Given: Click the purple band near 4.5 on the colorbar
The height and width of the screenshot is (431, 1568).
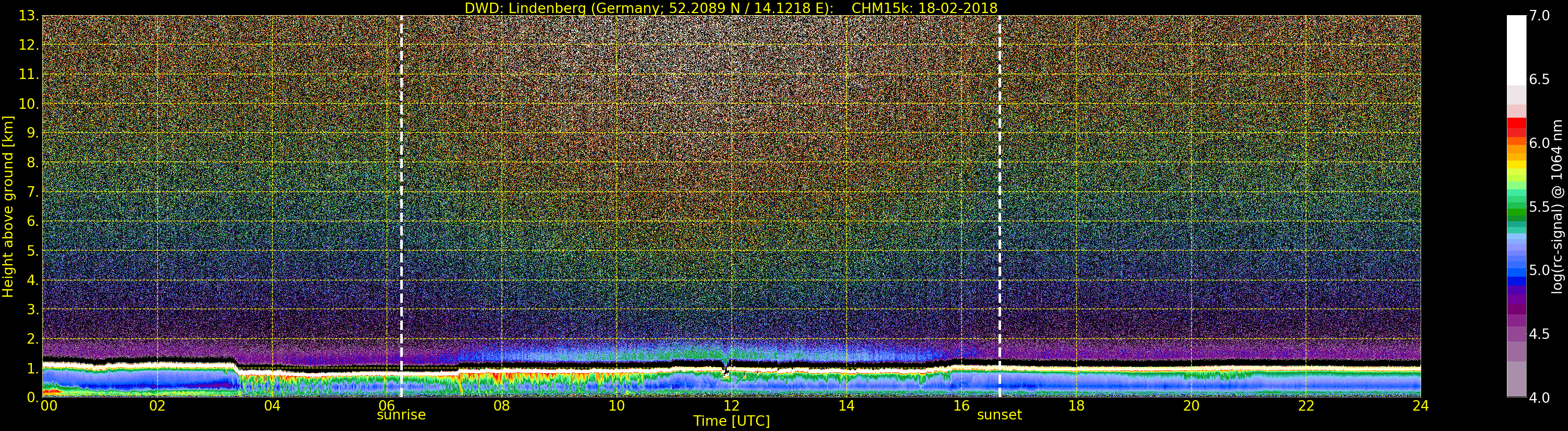Looking at the screenshot, I should [1516, 332].
